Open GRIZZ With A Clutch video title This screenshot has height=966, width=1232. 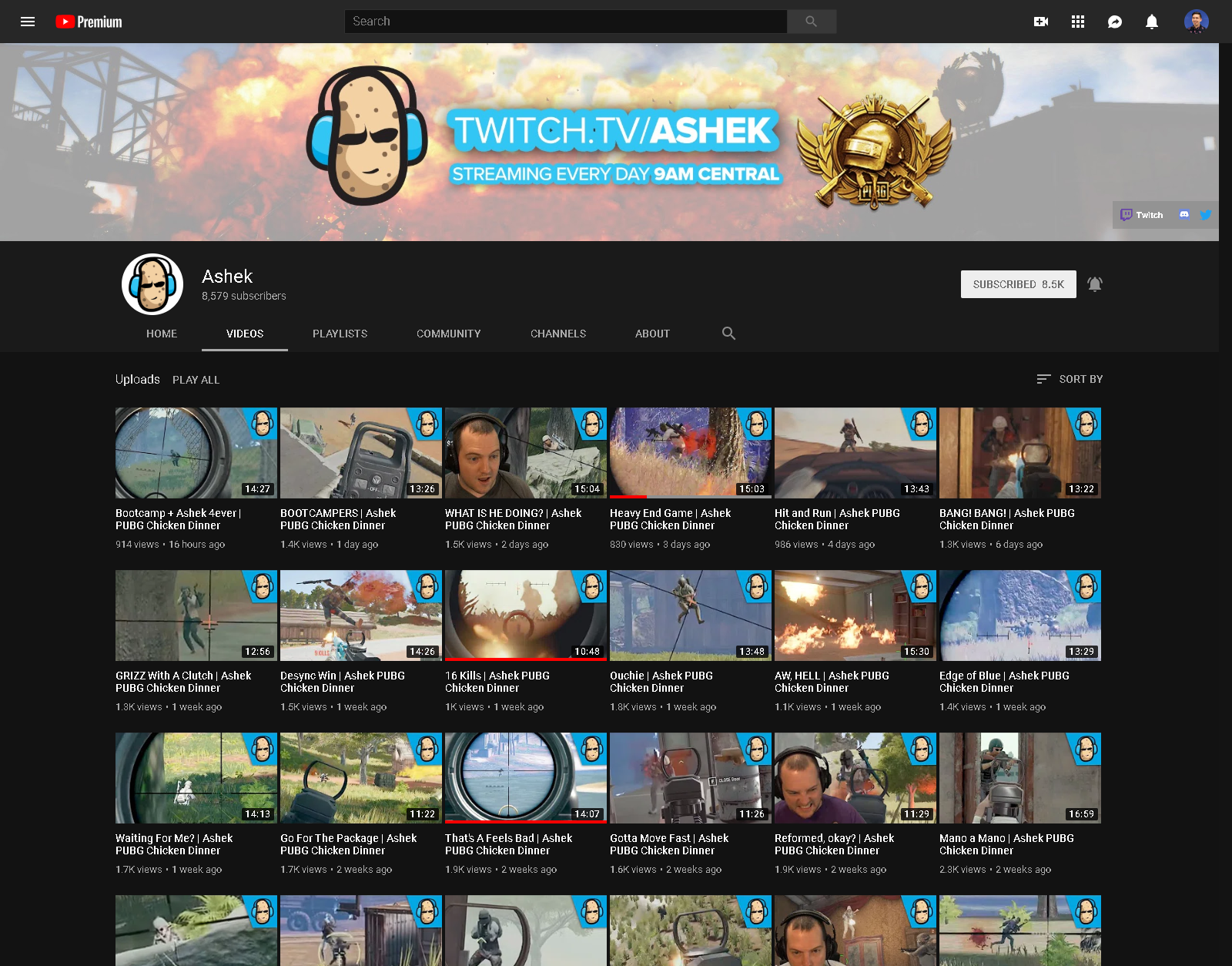pyautogui.click(x=183, y=682)
